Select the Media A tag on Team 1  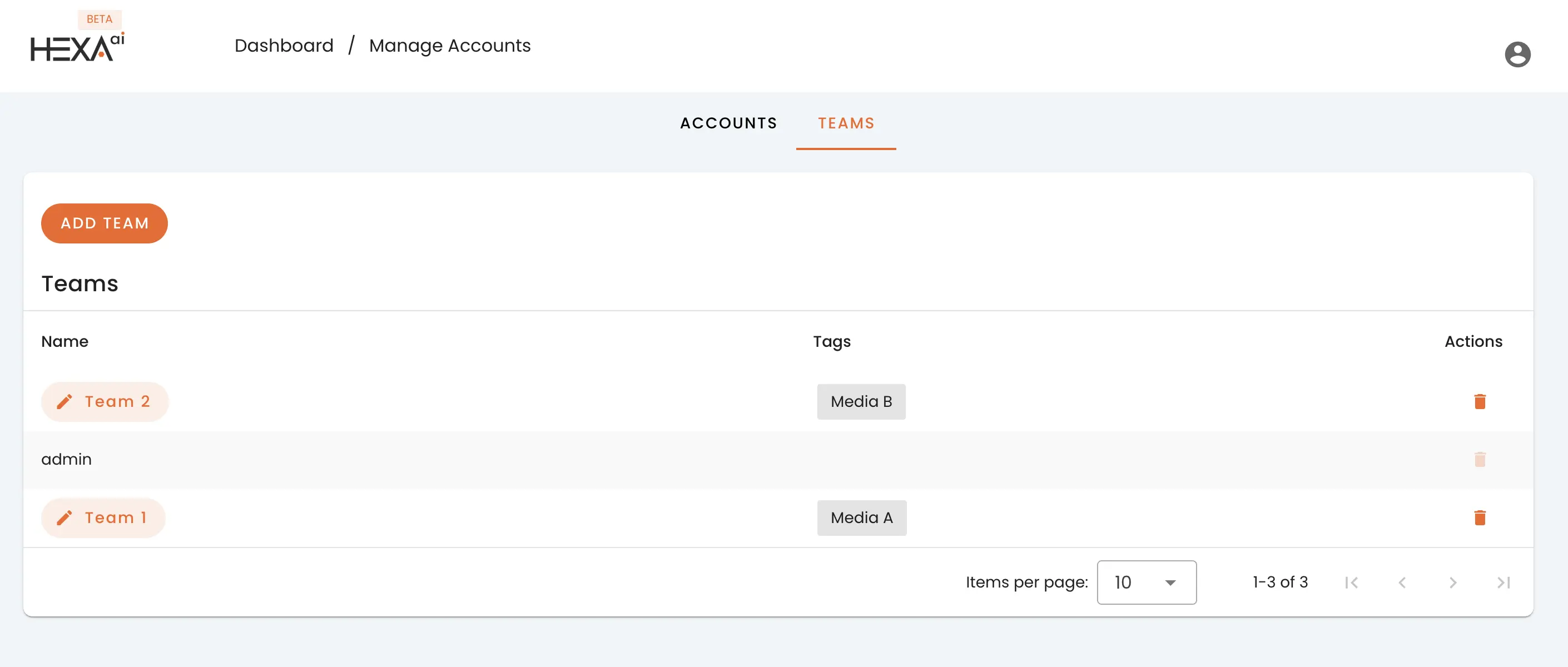[x=861, y=518]
